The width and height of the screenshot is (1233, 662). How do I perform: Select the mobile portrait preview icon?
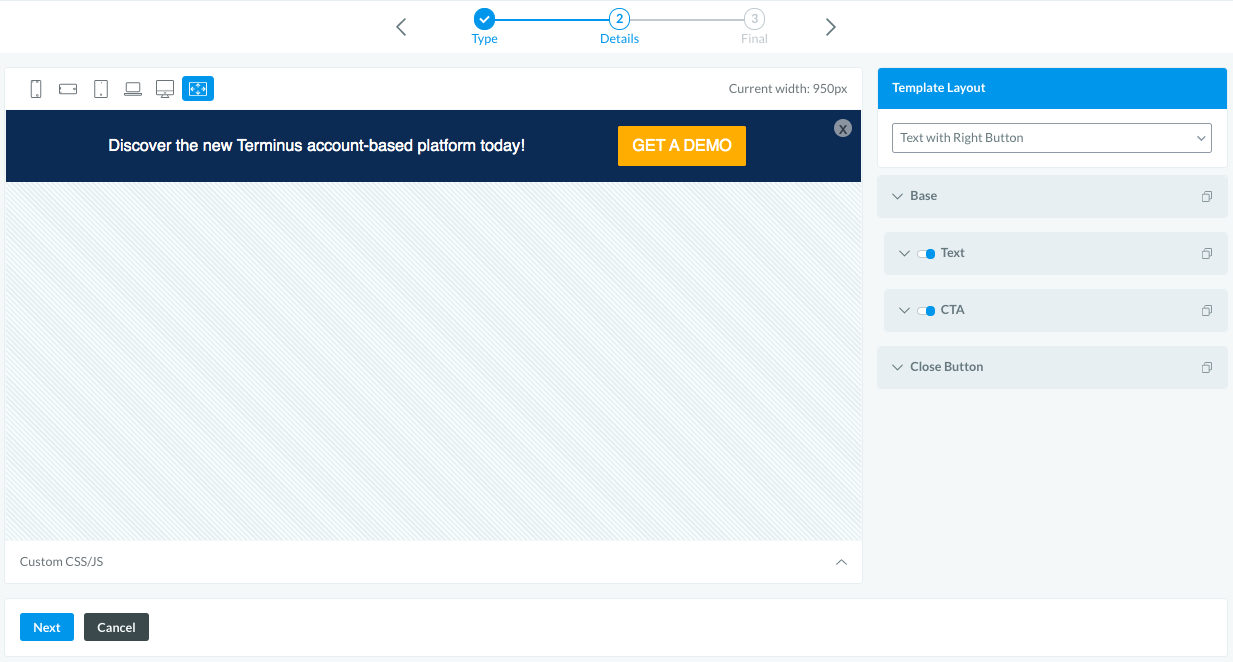(x=36, y=89)
